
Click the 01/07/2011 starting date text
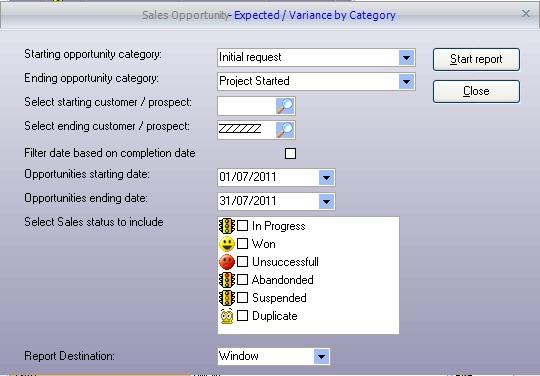coord(248,177)
